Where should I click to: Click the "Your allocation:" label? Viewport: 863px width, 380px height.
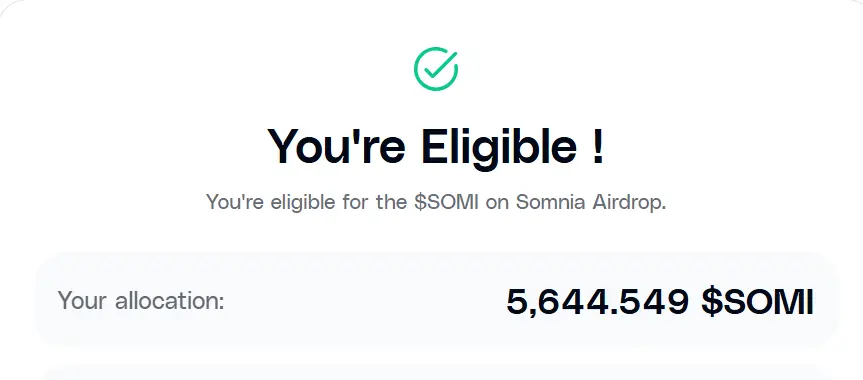pos(141,301)
